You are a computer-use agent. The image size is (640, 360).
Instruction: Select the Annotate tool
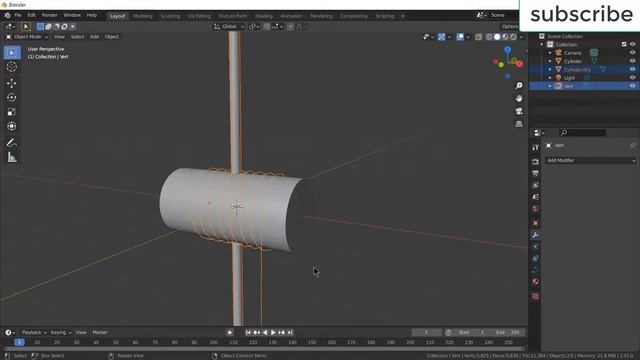[x=12, y=143]
